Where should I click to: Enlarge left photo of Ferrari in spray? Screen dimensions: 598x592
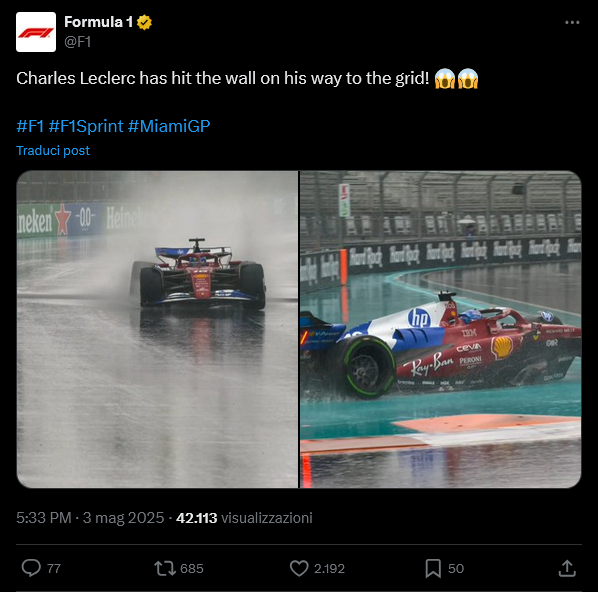(x=157, y=329)
